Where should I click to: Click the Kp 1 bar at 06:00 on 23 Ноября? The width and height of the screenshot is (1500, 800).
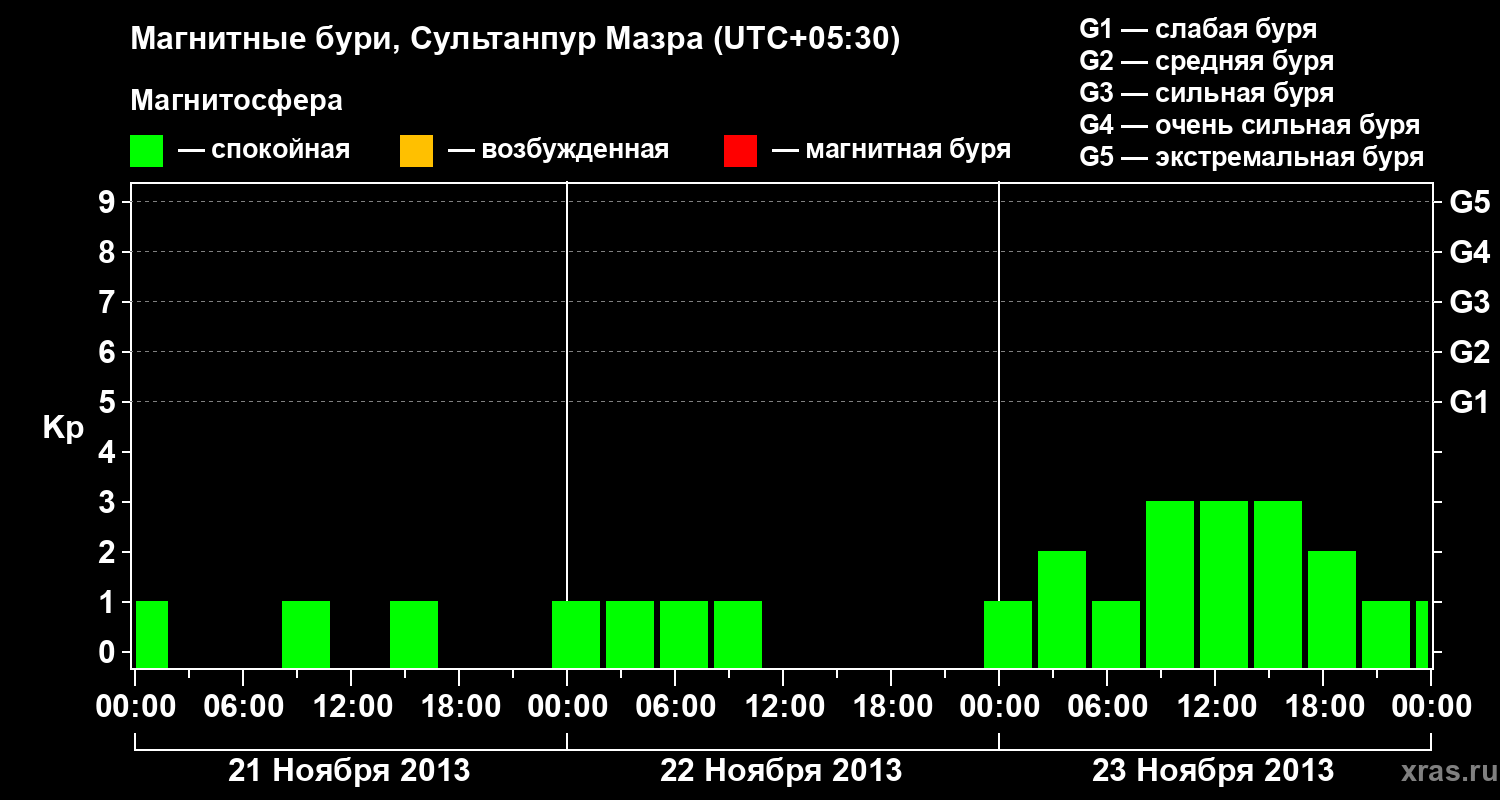click(x=1116, y=634)
